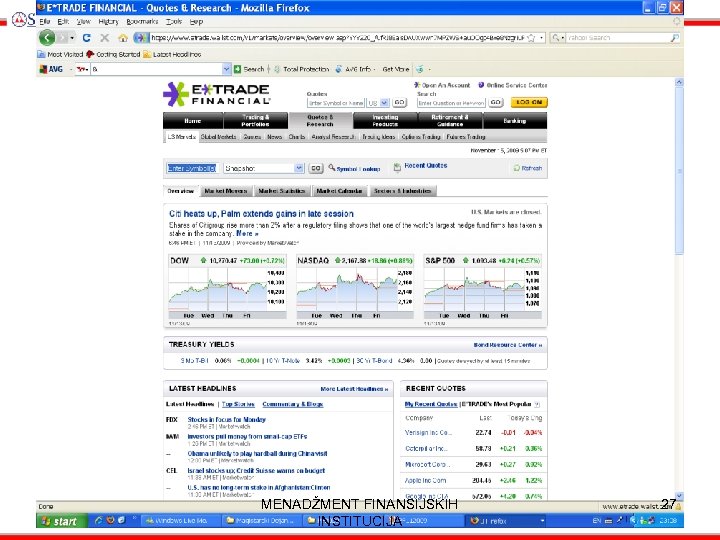
Task: Open Sectors & Industries tab
Action: coord(402,191)
